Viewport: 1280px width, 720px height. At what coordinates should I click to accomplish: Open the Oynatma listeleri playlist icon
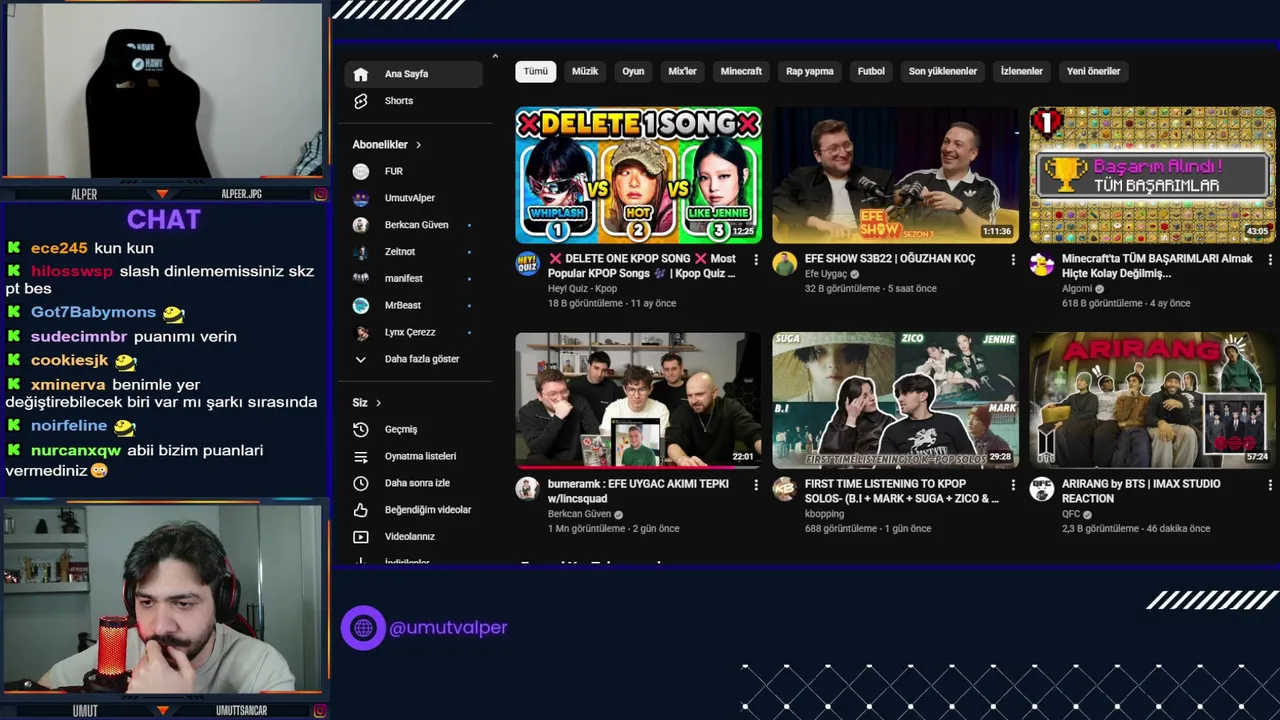pos(361,457)
